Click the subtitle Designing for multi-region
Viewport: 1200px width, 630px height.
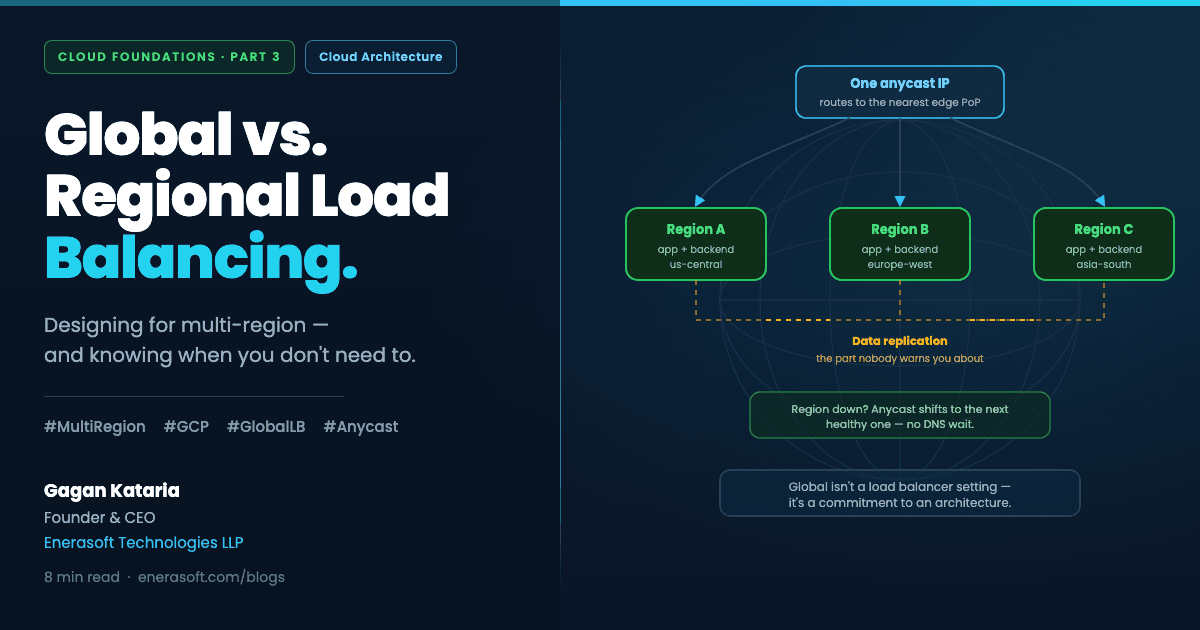click(x=186, y=325)
